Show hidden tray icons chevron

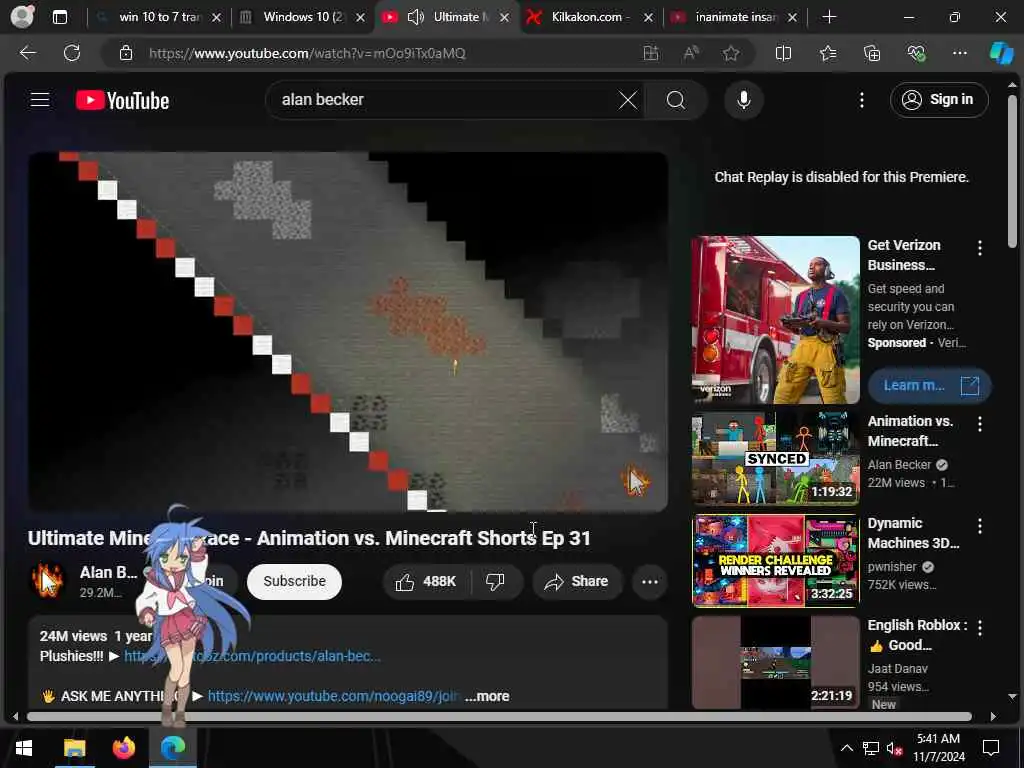(x=846, y=748)
